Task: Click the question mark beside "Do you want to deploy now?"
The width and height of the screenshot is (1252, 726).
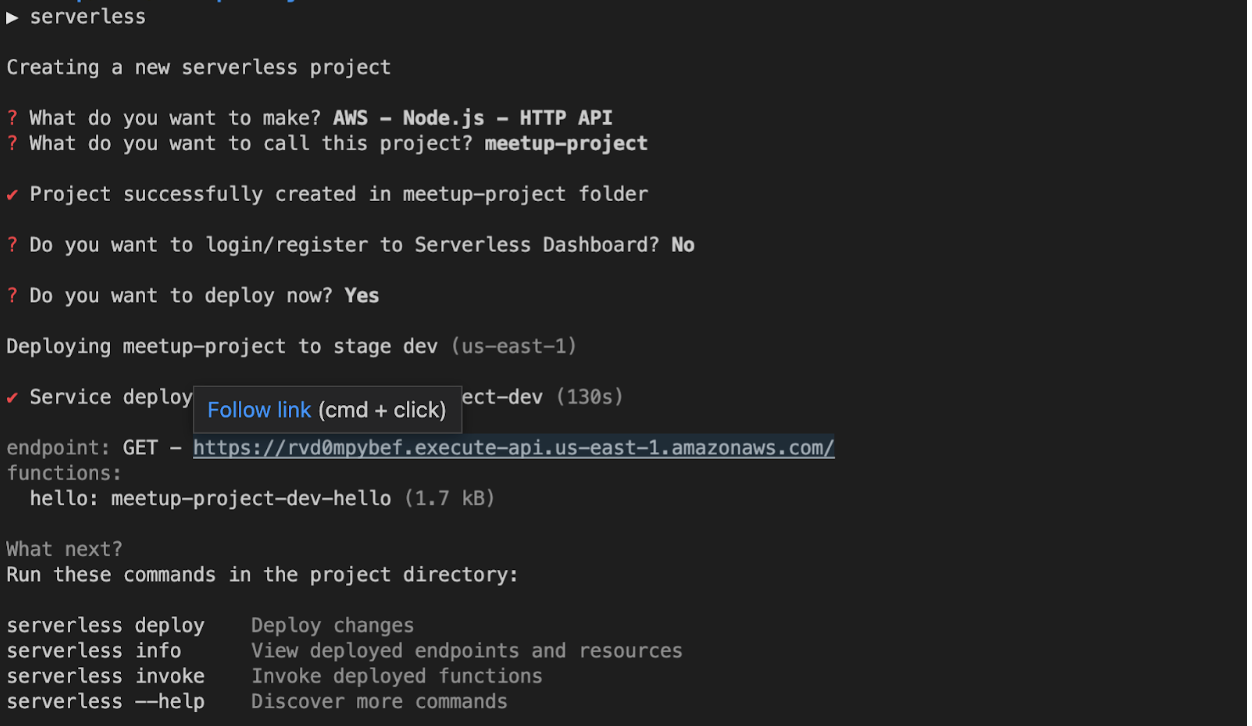Action: click(x=12, y=296)
